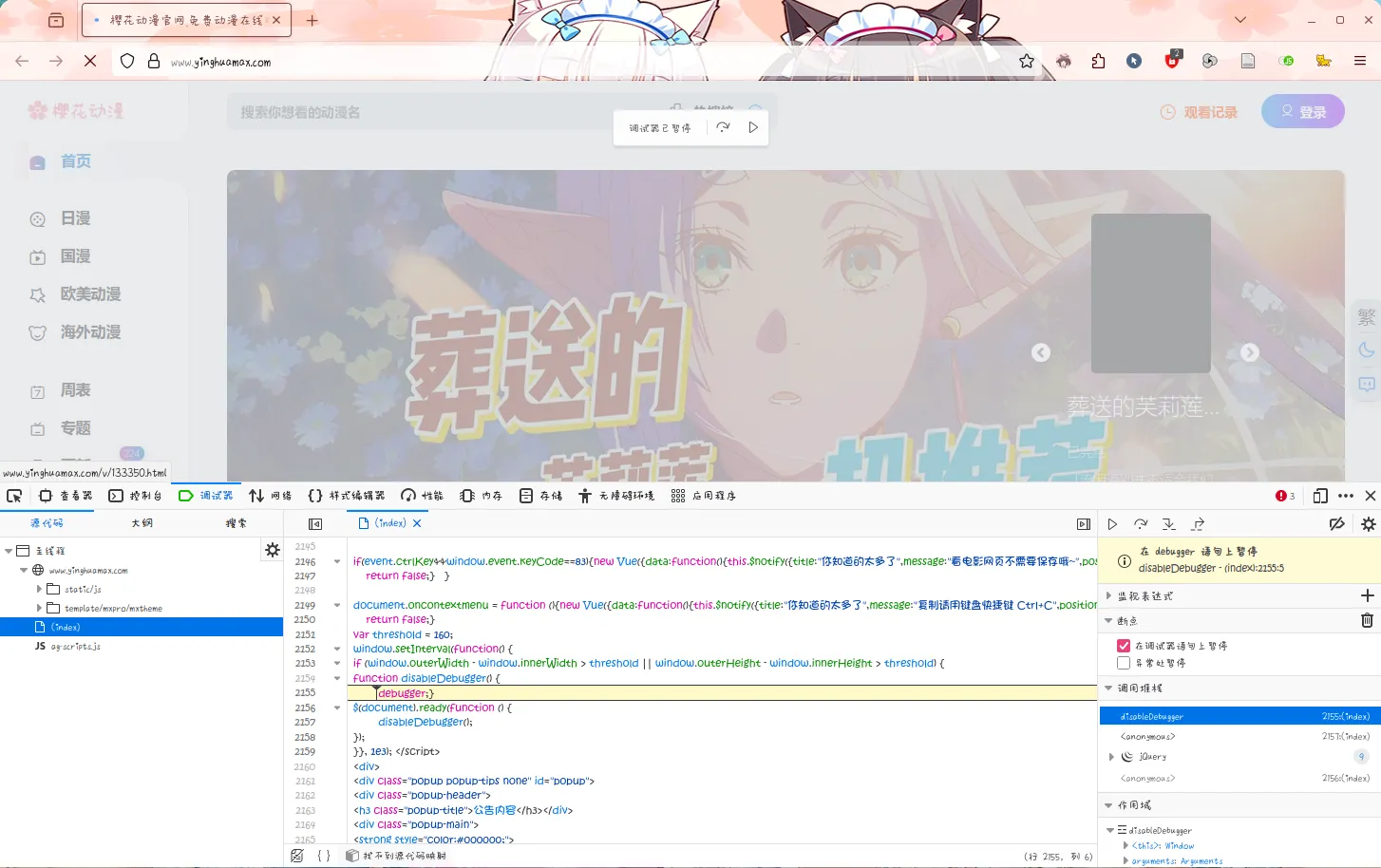Collapse the main thread tree node
Image resolution: width=1381 pixels, height=868 pixels.
coord(9,550)
